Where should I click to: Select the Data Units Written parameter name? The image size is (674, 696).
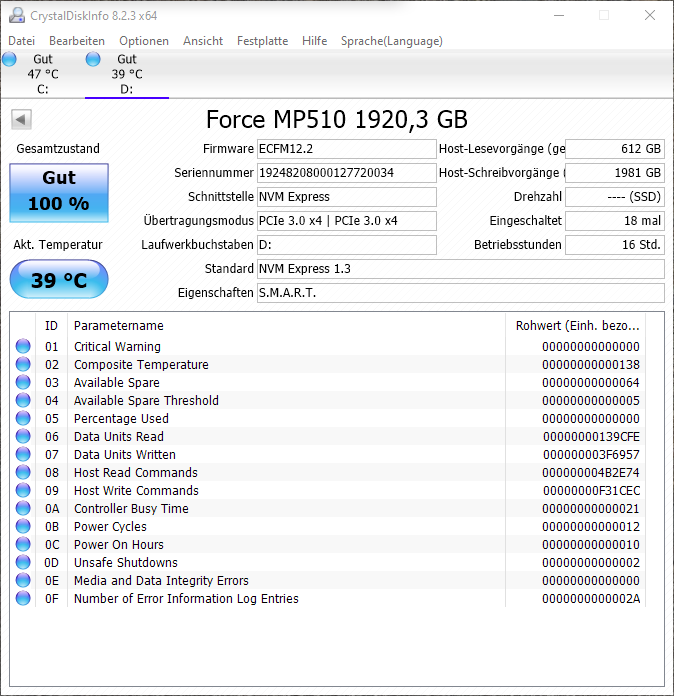pyautogui.click(x=125, y=455)
